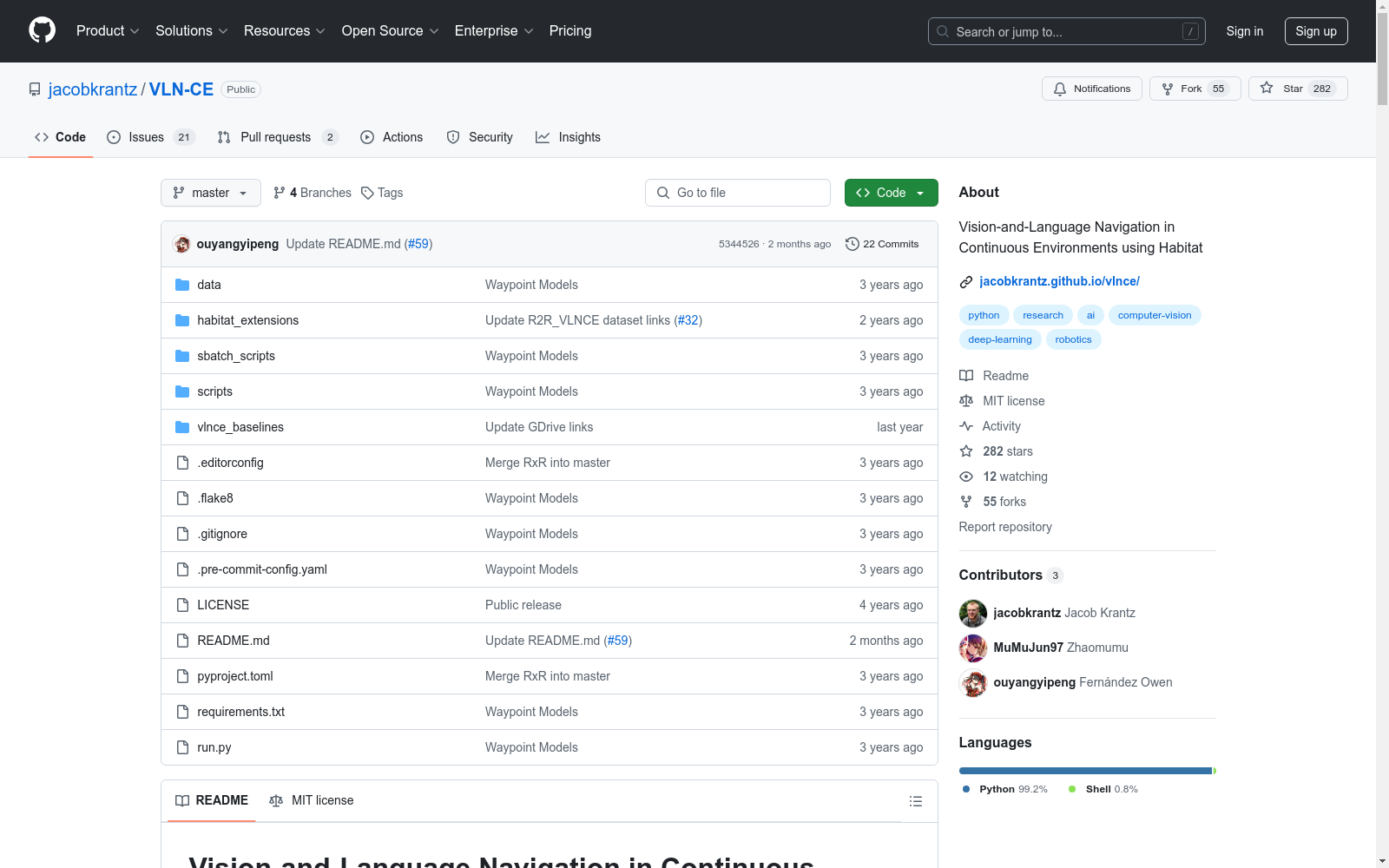Click the commit history clock icon

[852, 244]
